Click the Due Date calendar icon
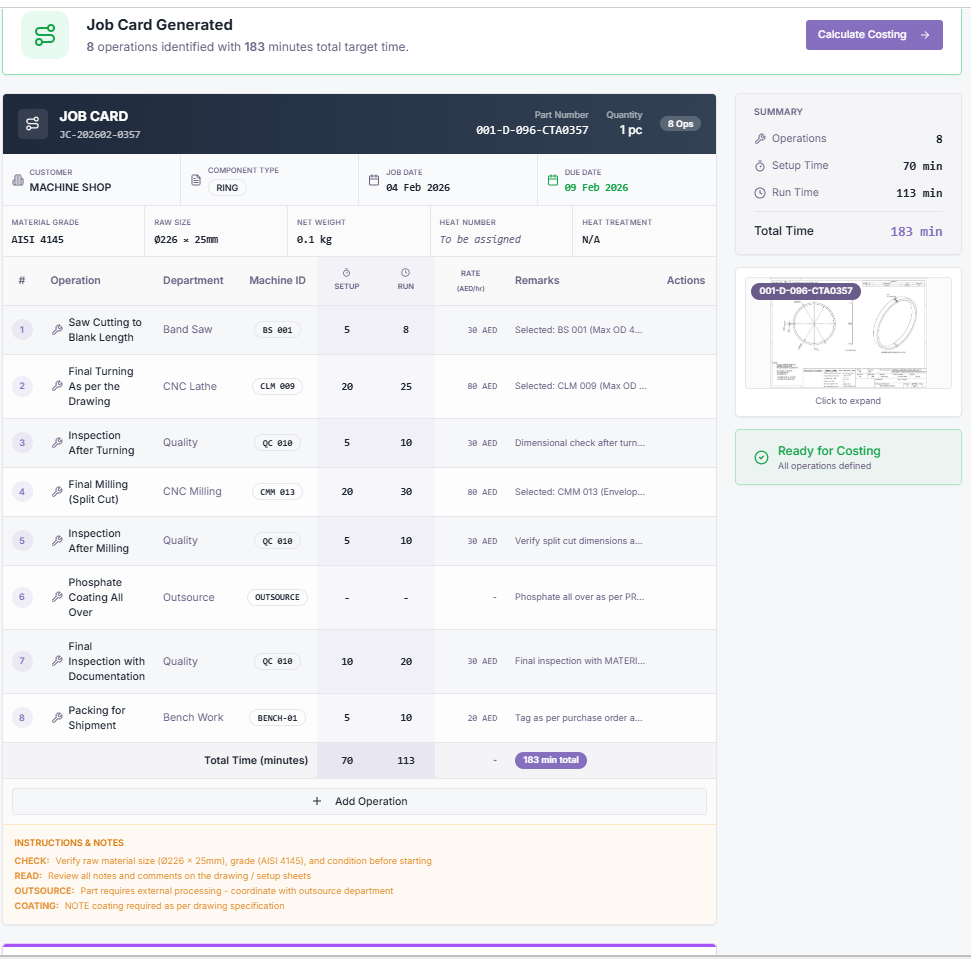 552,180
